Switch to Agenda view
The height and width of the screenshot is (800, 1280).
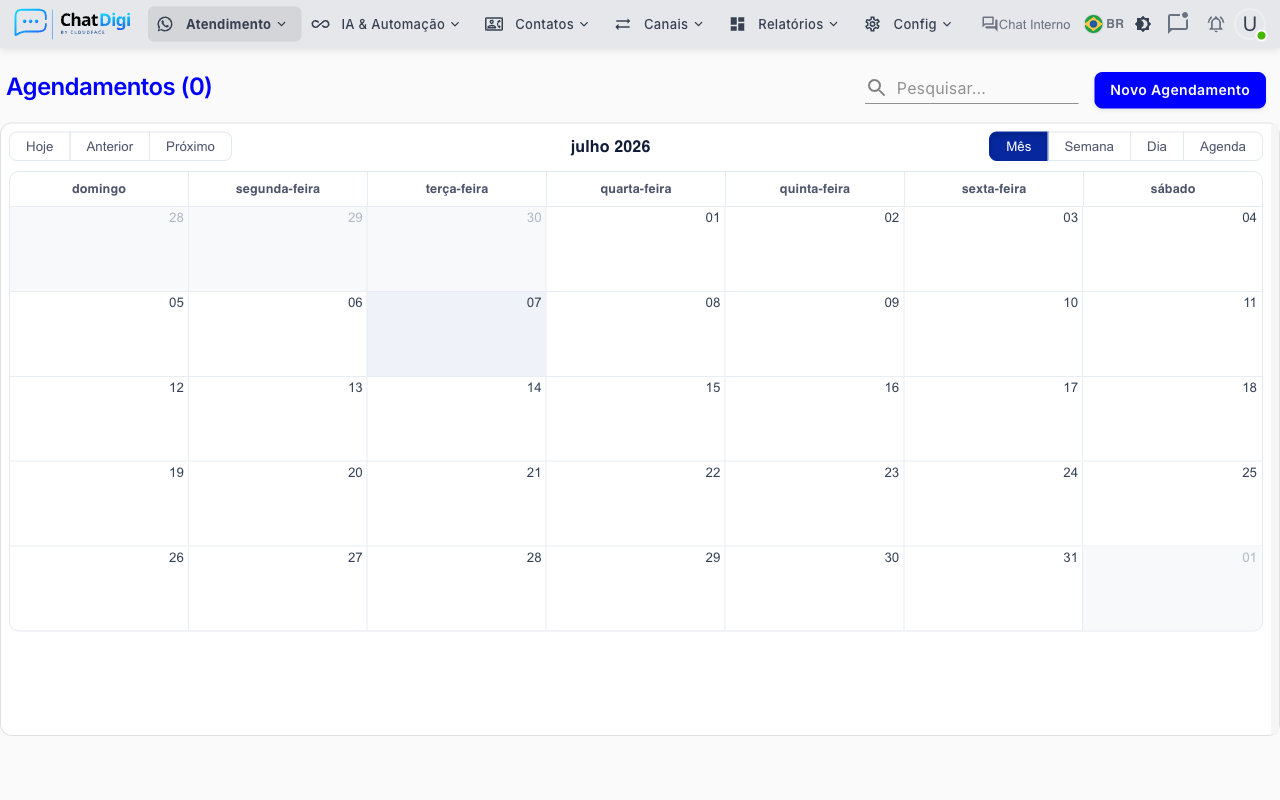[1223, 146]
